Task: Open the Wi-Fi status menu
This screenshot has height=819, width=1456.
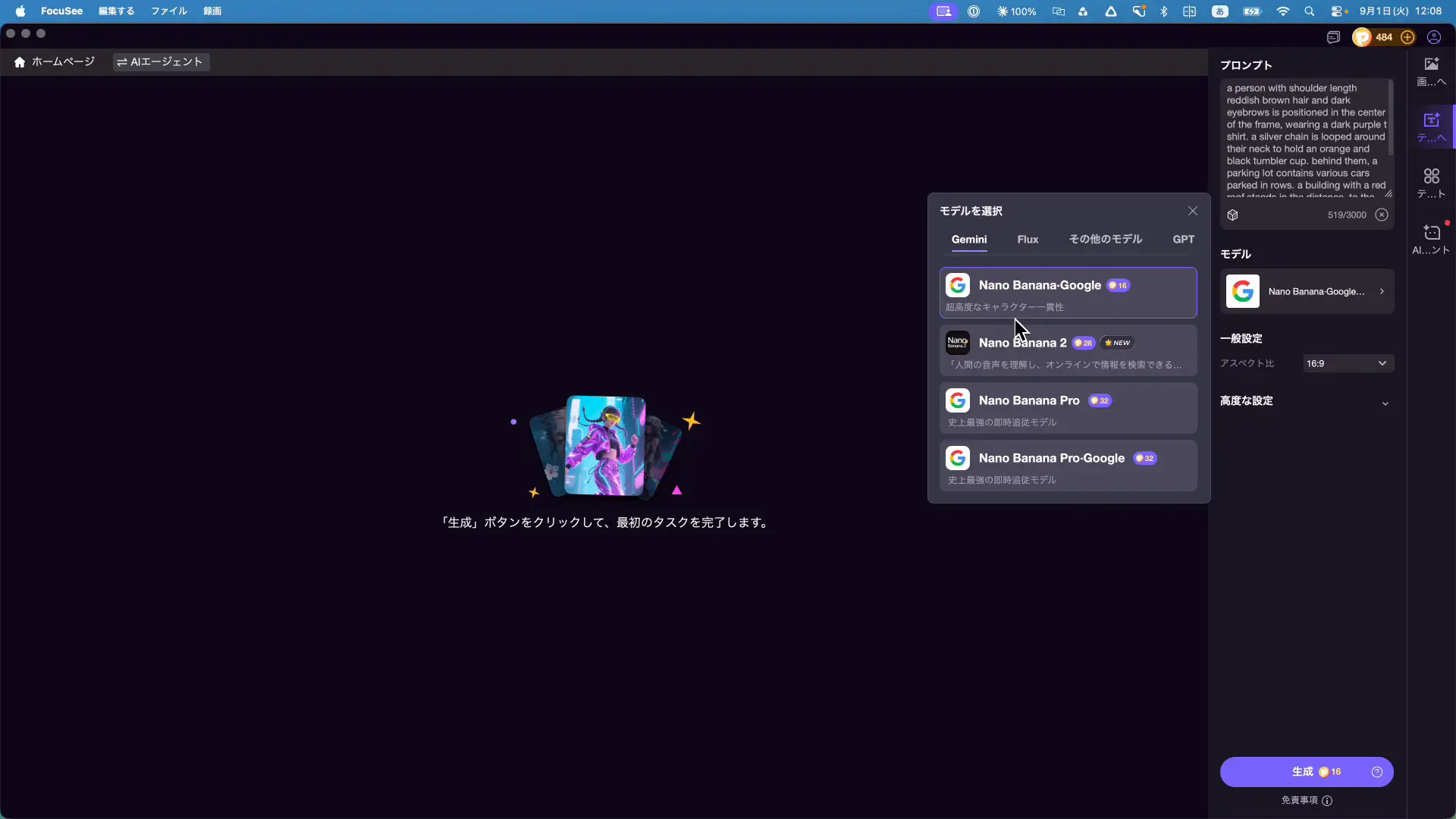Action: coord(1282,11)
